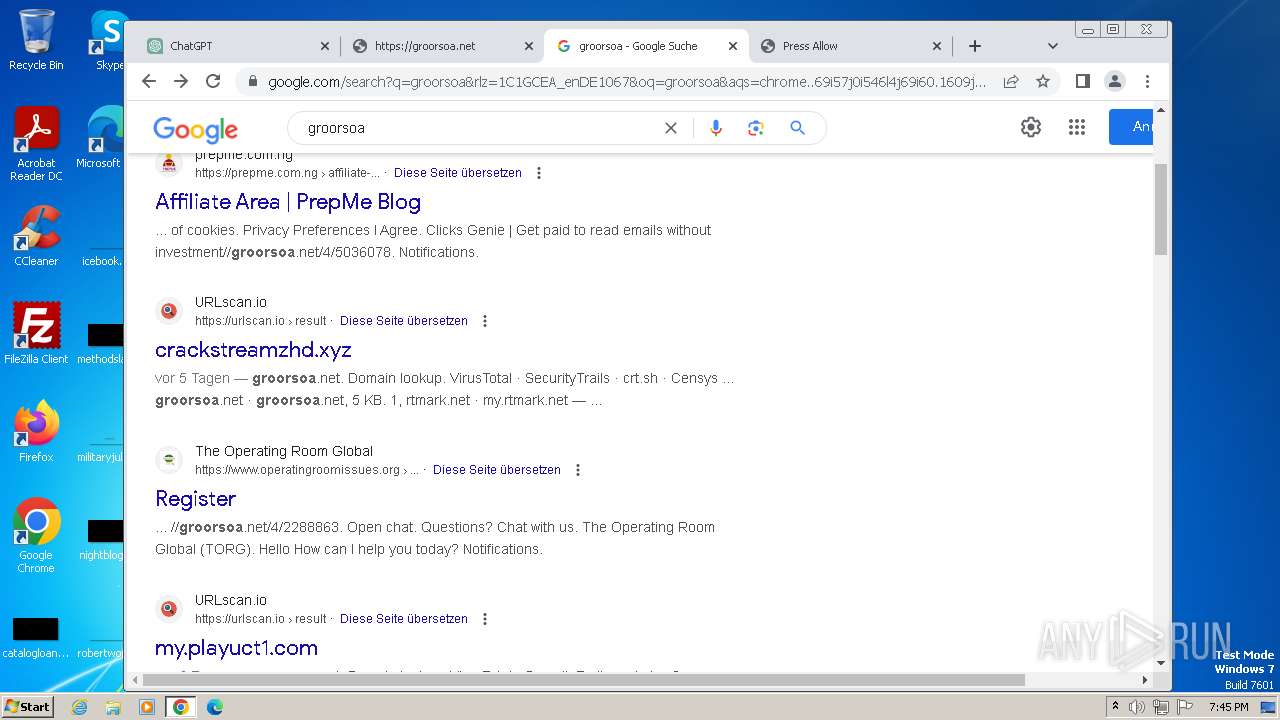1280x720 pixels.
Task: Switch to the ChatGPT tab
Action: (x=238, y=46)
